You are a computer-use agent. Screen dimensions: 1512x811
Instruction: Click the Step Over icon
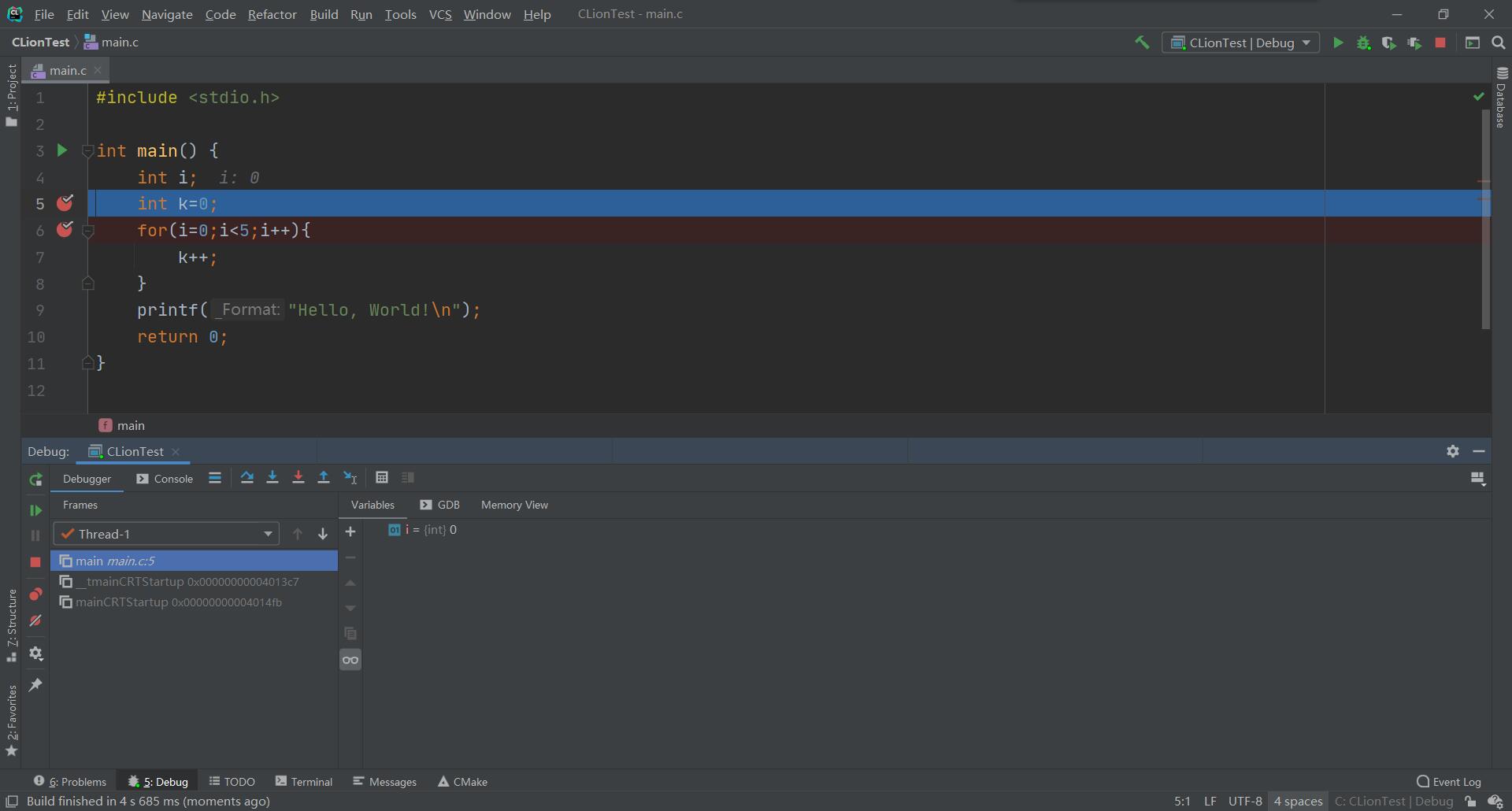point(246,478)
